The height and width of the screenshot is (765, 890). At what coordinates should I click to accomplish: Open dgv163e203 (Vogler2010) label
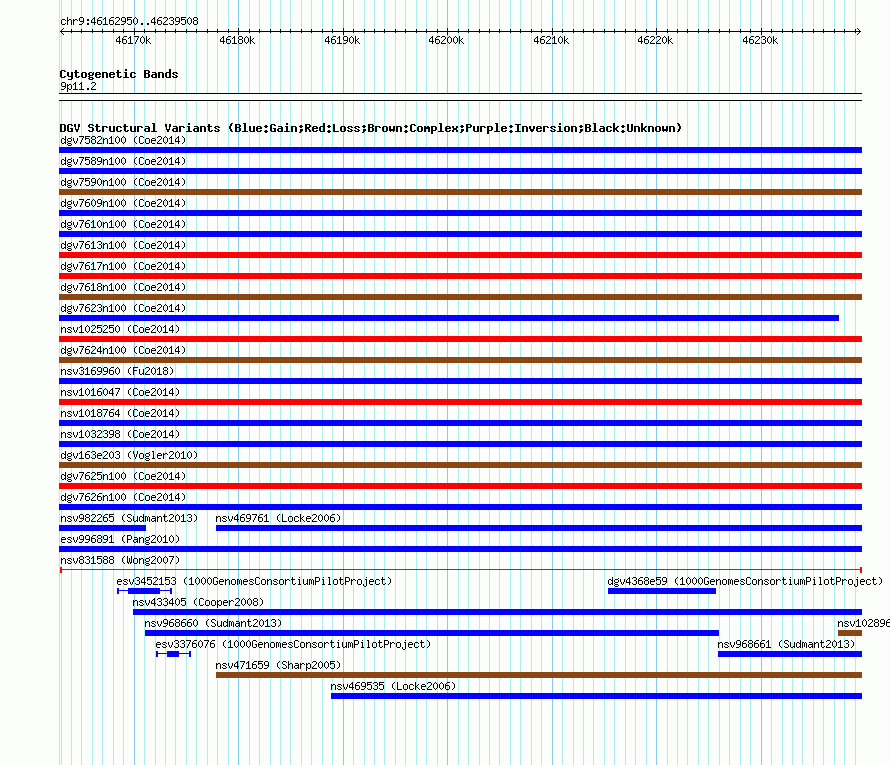coord(129,455)
